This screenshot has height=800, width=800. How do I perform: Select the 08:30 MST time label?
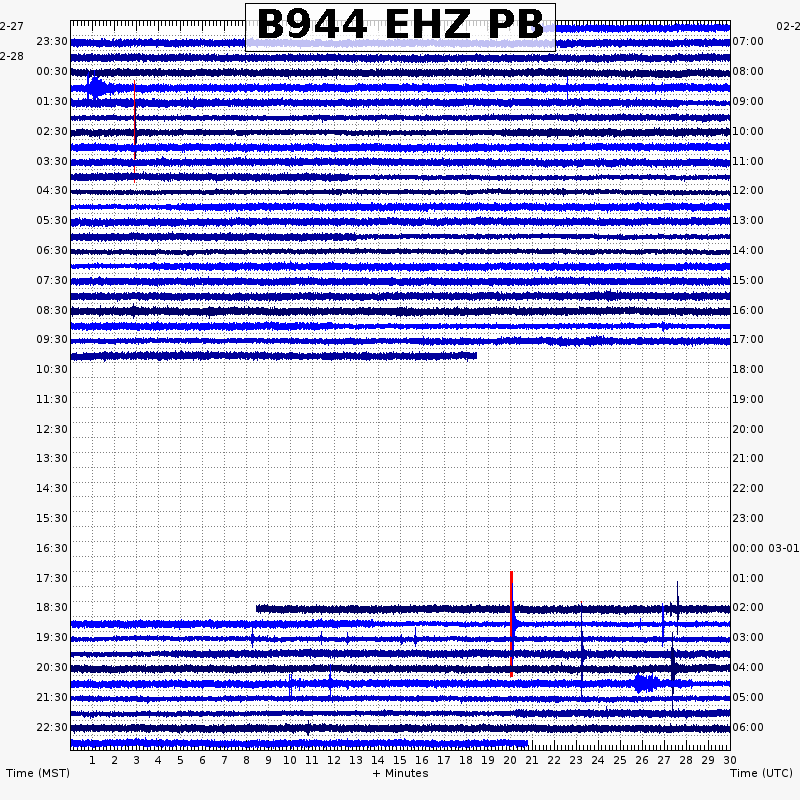[x=52, y=311]
